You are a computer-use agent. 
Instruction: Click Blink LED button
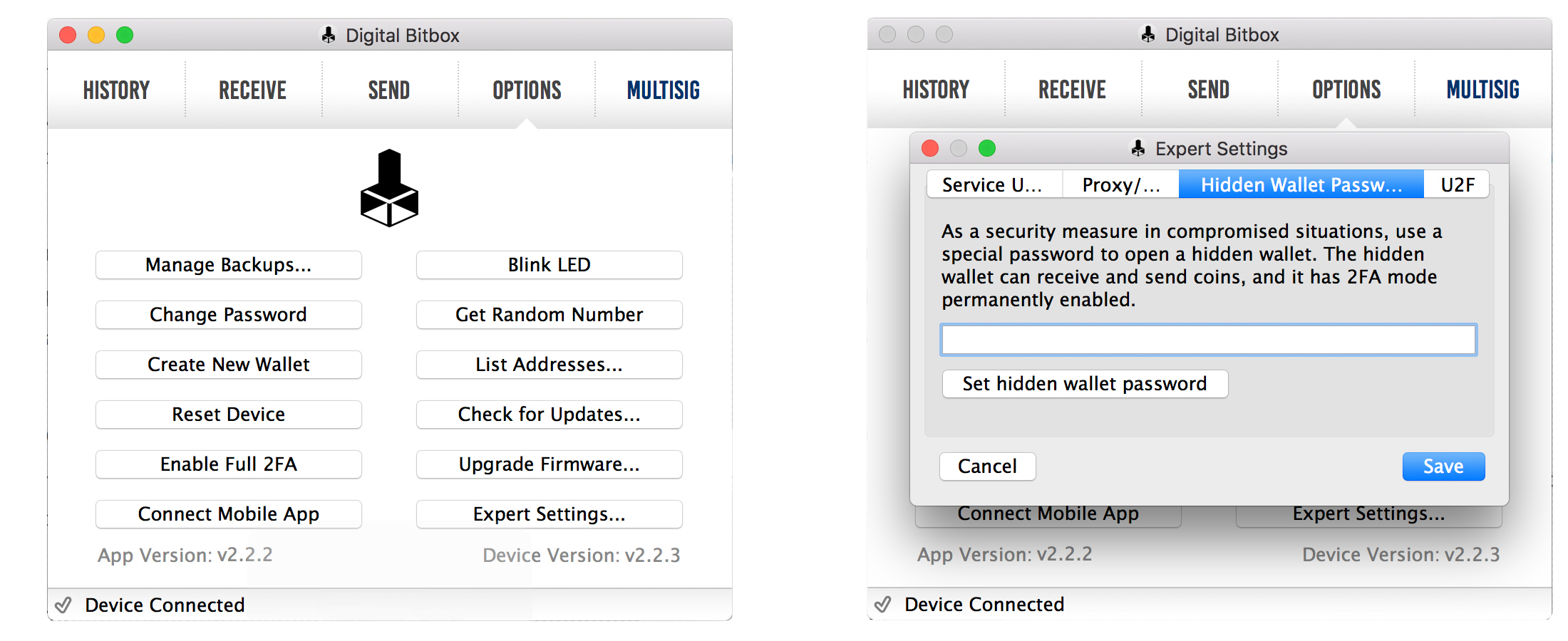click(x=550, y=265)
